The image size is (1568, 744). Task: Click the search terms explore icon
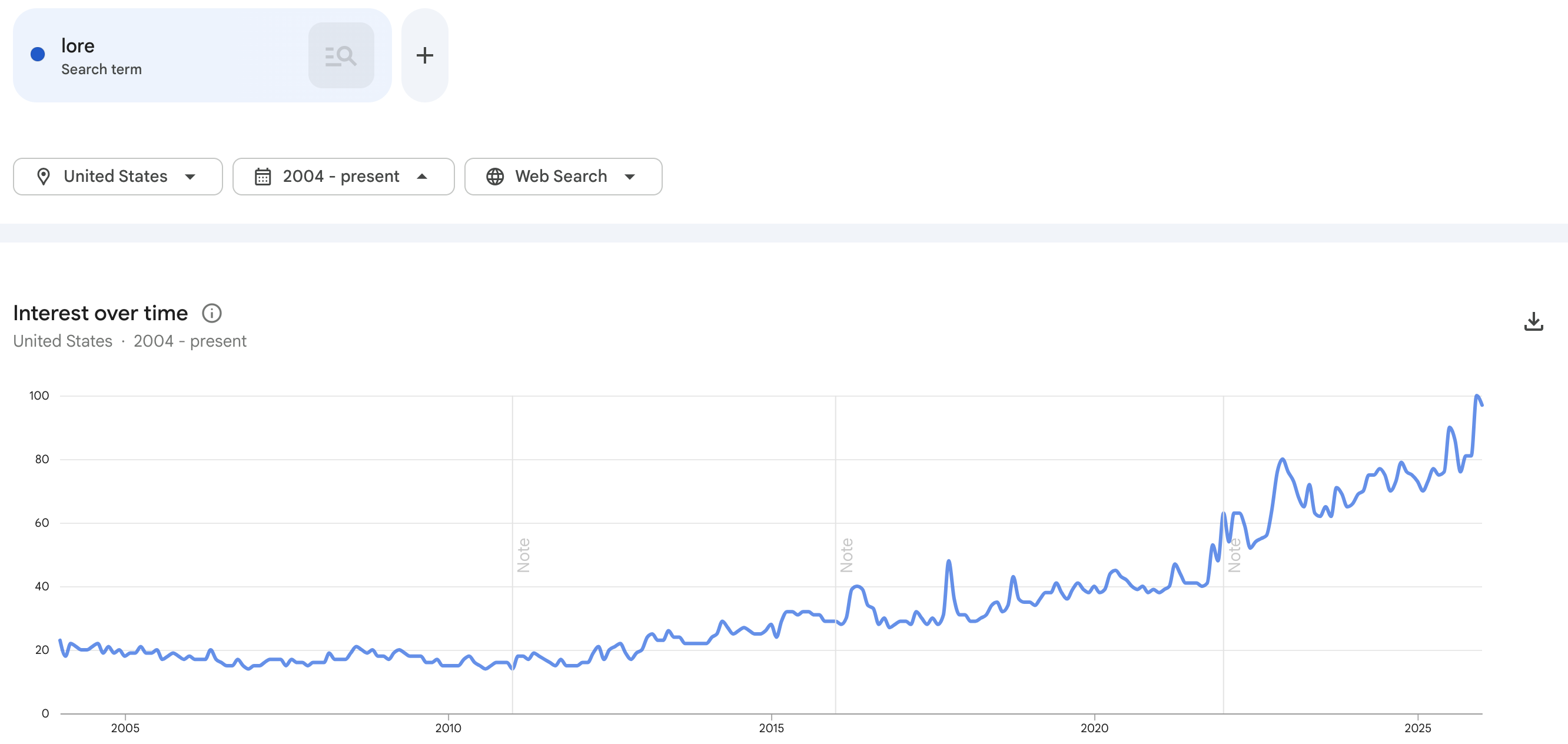[341, 55]
